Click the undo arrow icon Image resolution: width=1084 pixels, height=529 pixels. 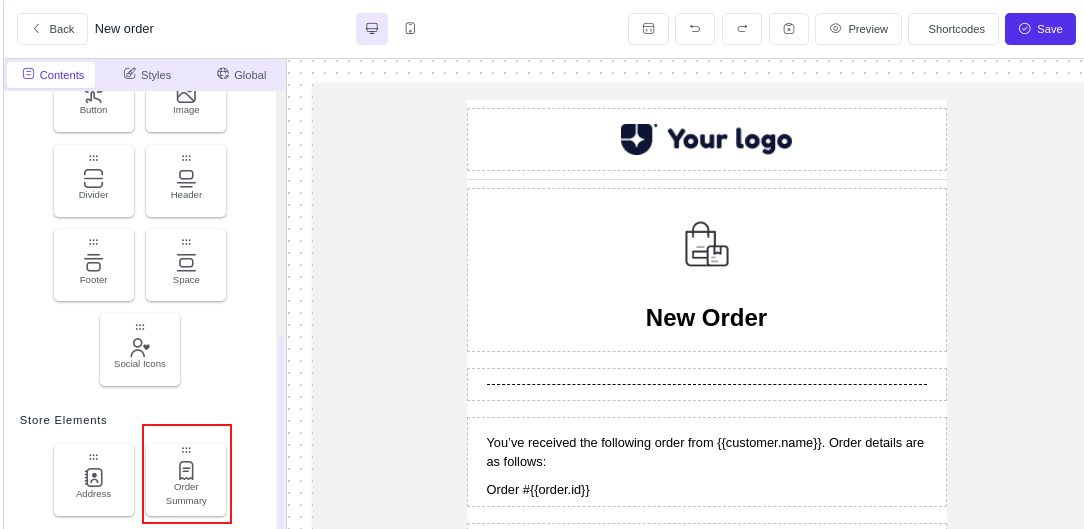point(695,29)
